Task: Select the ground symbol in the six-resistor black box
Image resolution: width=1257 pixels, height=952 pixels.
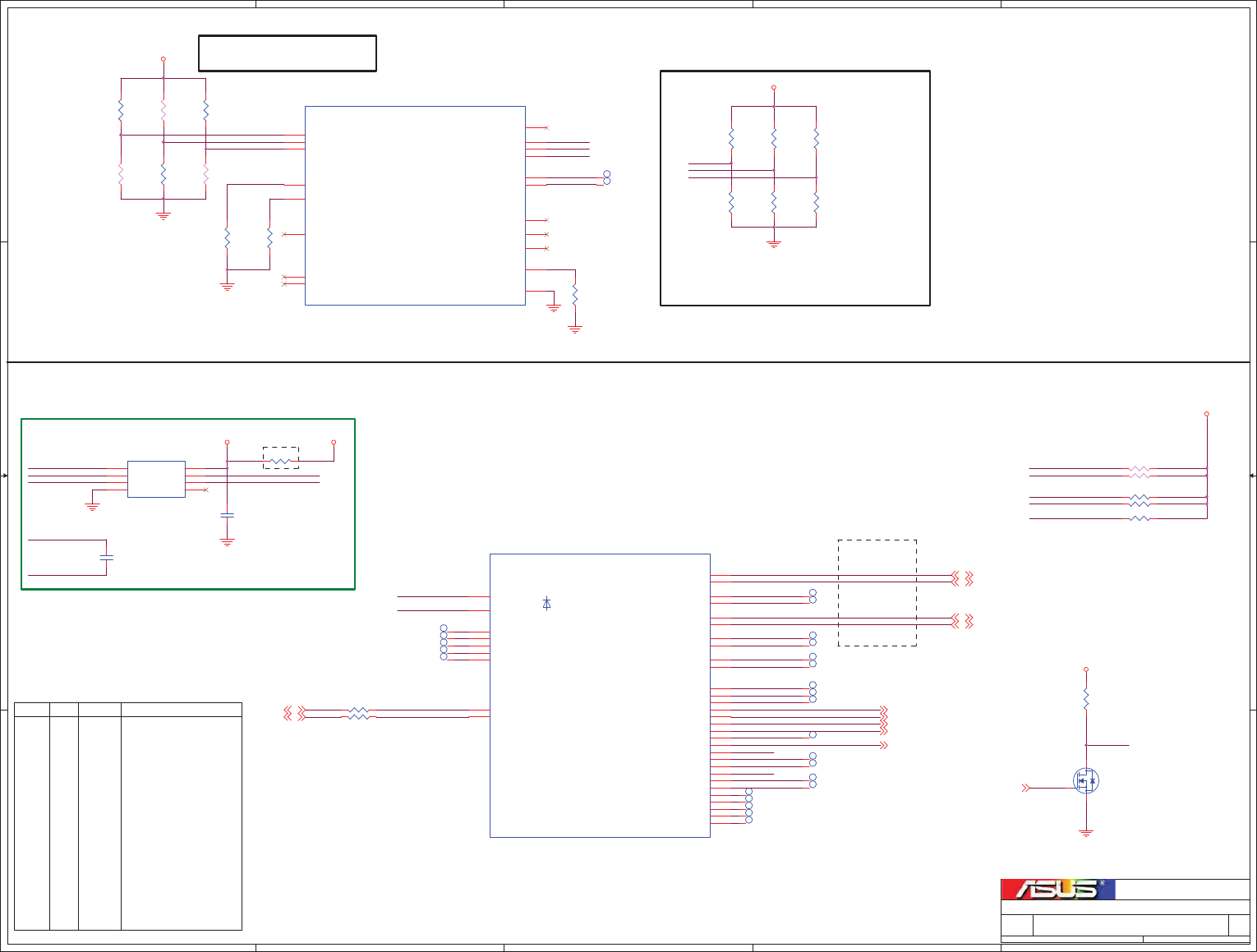Action: 774,243
